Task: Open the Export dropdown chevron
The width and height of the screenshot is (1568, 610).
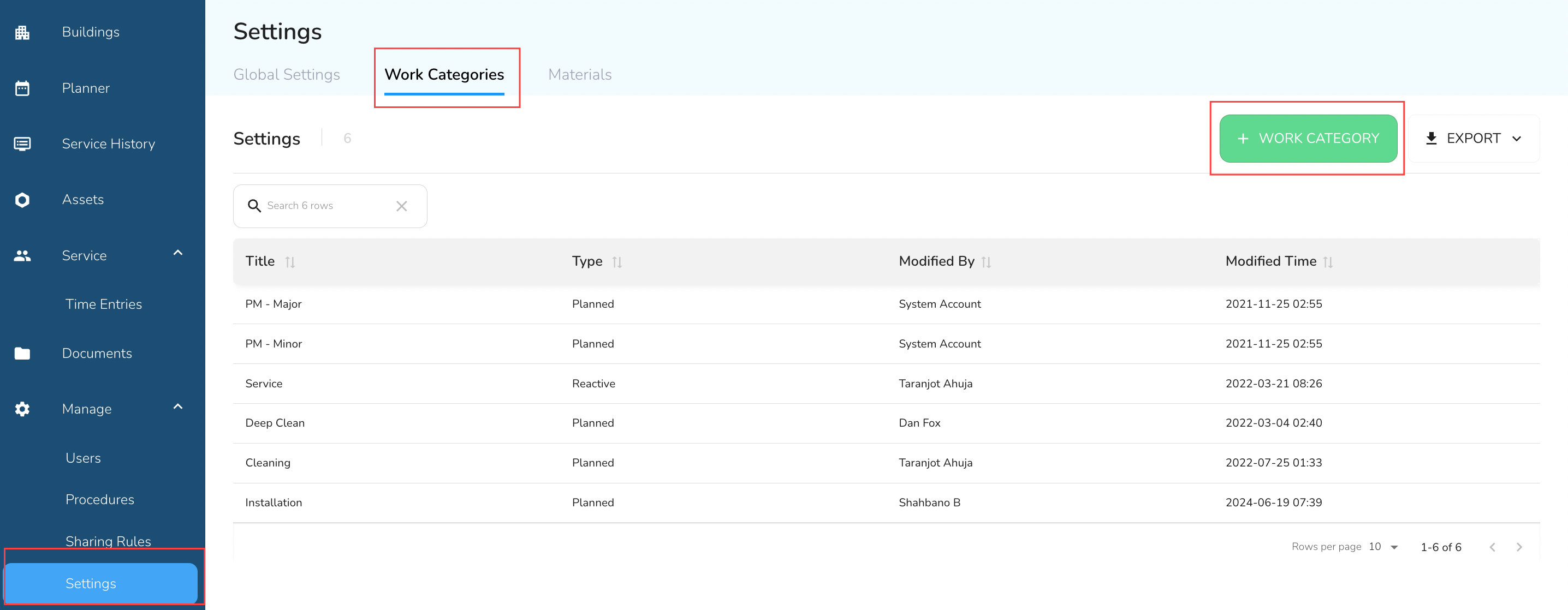Action: pos(1517,139)
